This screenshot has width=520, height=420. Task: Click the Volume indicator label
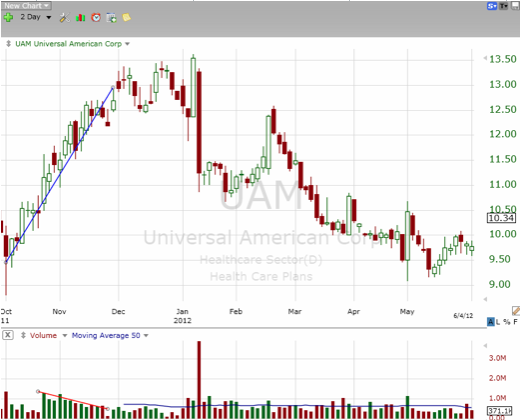tap(43, 335)
